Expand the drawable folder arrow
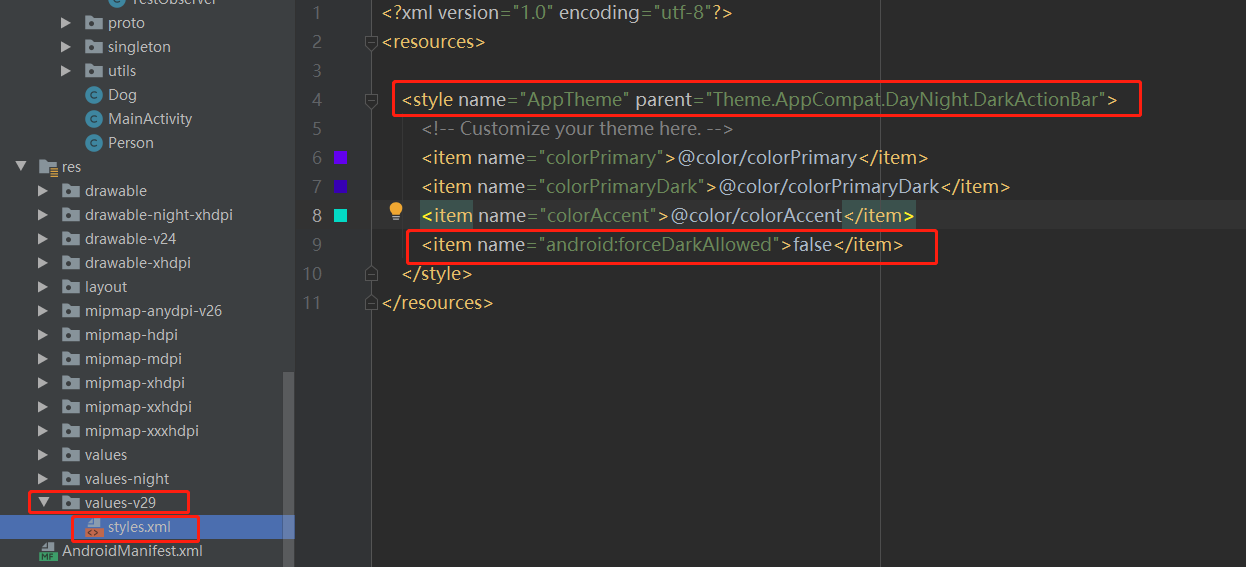Image resolution: width=1246 pixels, height=567 pixels. click(x=42, y=191)
